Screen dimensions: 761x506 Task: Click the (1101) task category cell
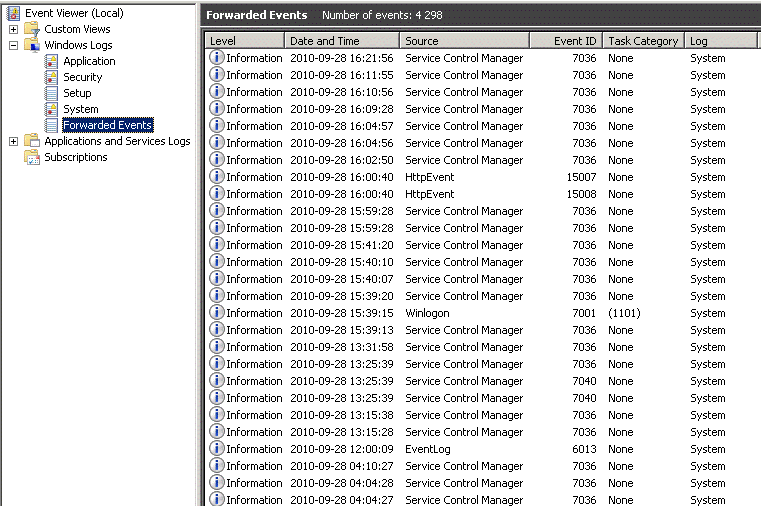tap(624, 313)
